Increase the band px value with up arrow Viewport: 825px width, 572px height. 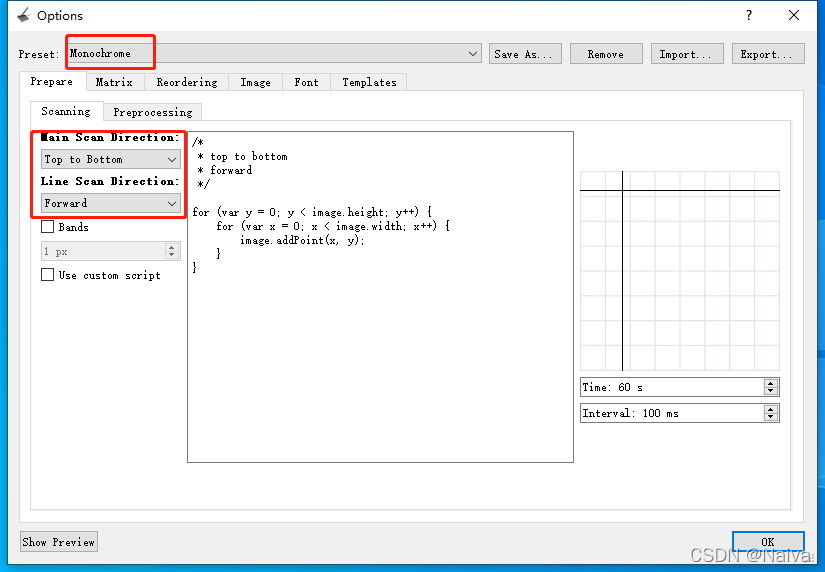point(172,247)
